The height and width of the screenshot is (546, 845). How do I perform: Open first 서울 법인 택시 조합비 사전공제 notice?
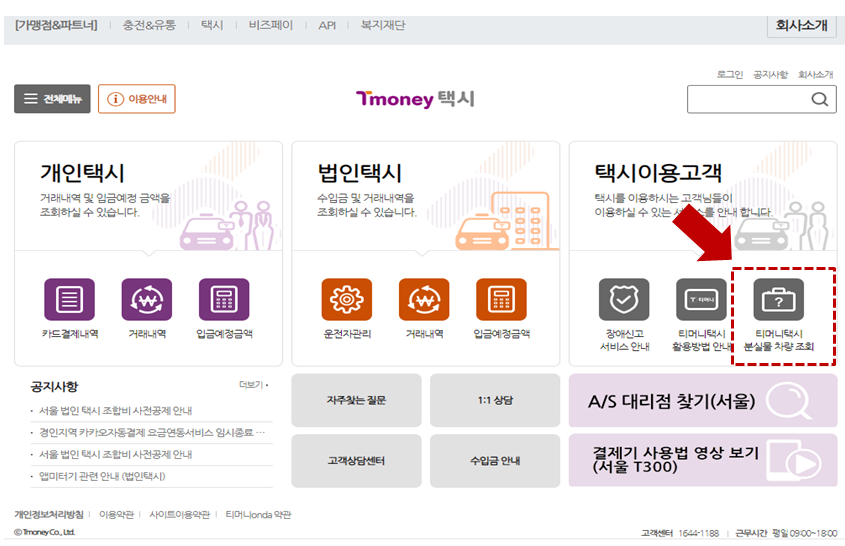[x=115, y=411]
